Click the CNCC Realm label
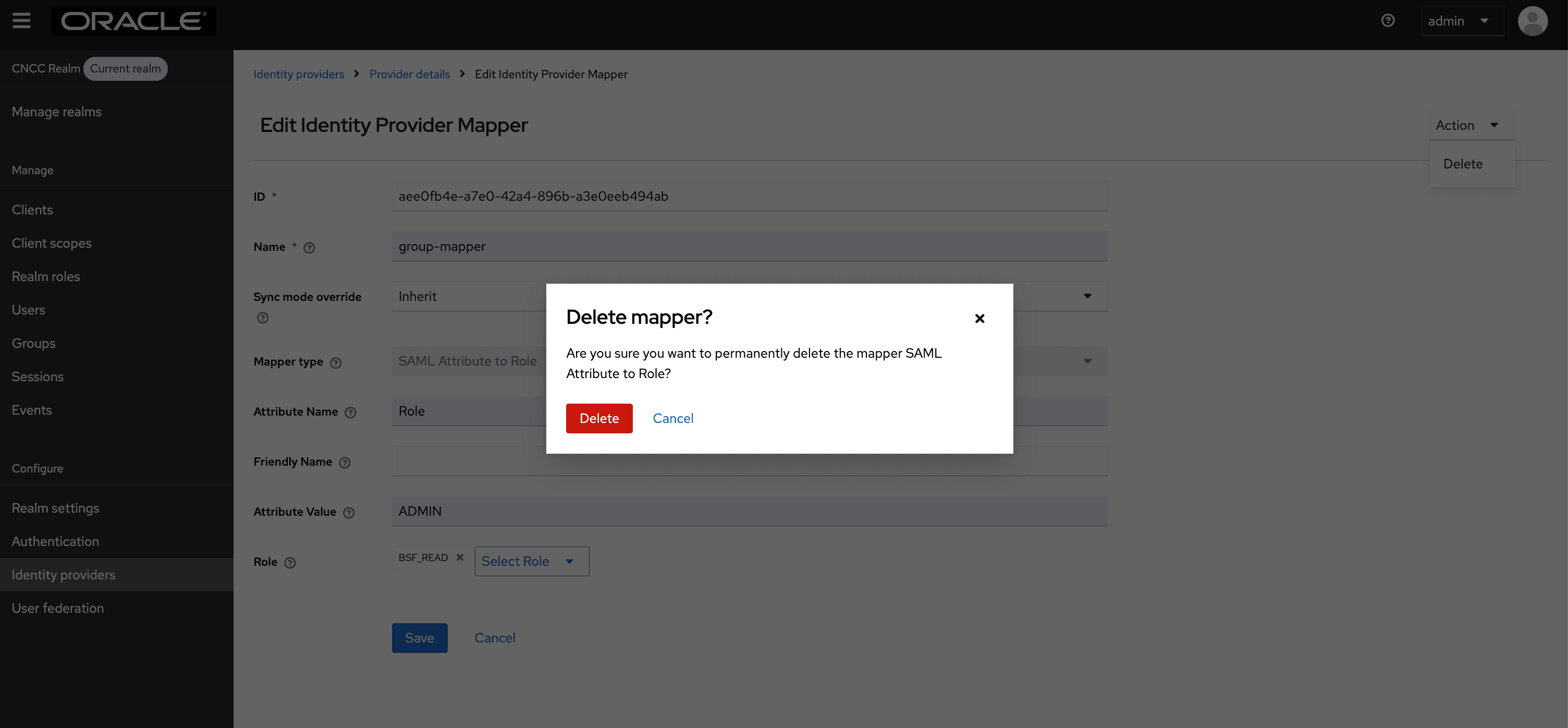The height and width of the screenshot is (728, 1568). point(46,69)
